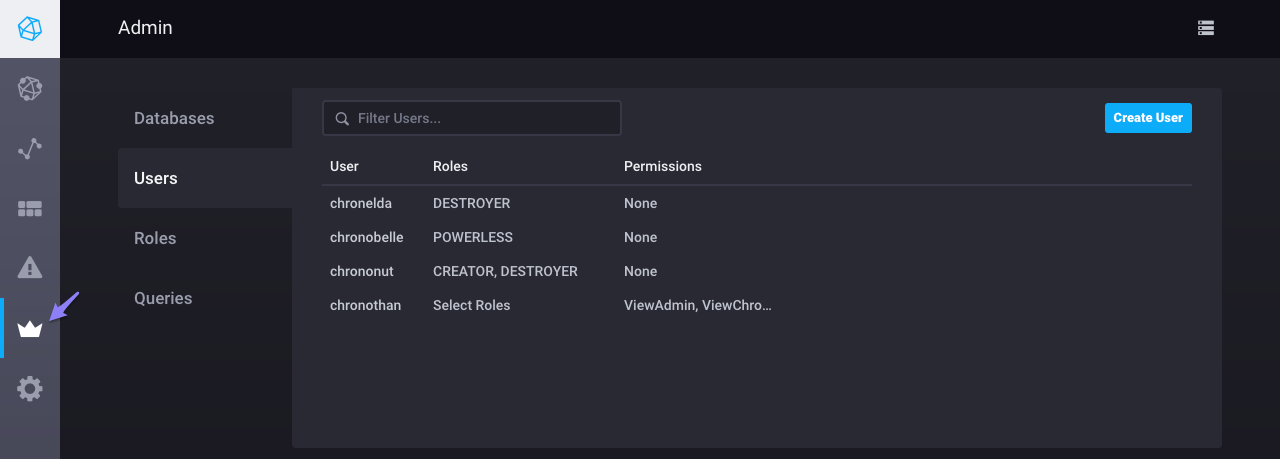The width and height of the screenshot is (1280, 459).
Task: Click the source indicator icon top right
Action: pos(1206,28)
